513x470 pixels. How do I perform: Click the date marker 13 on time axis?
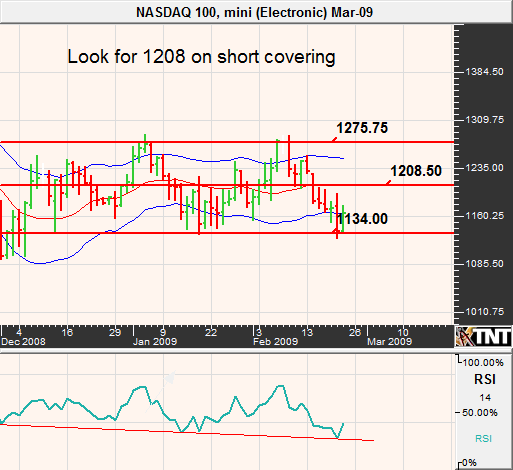(307, 332)
